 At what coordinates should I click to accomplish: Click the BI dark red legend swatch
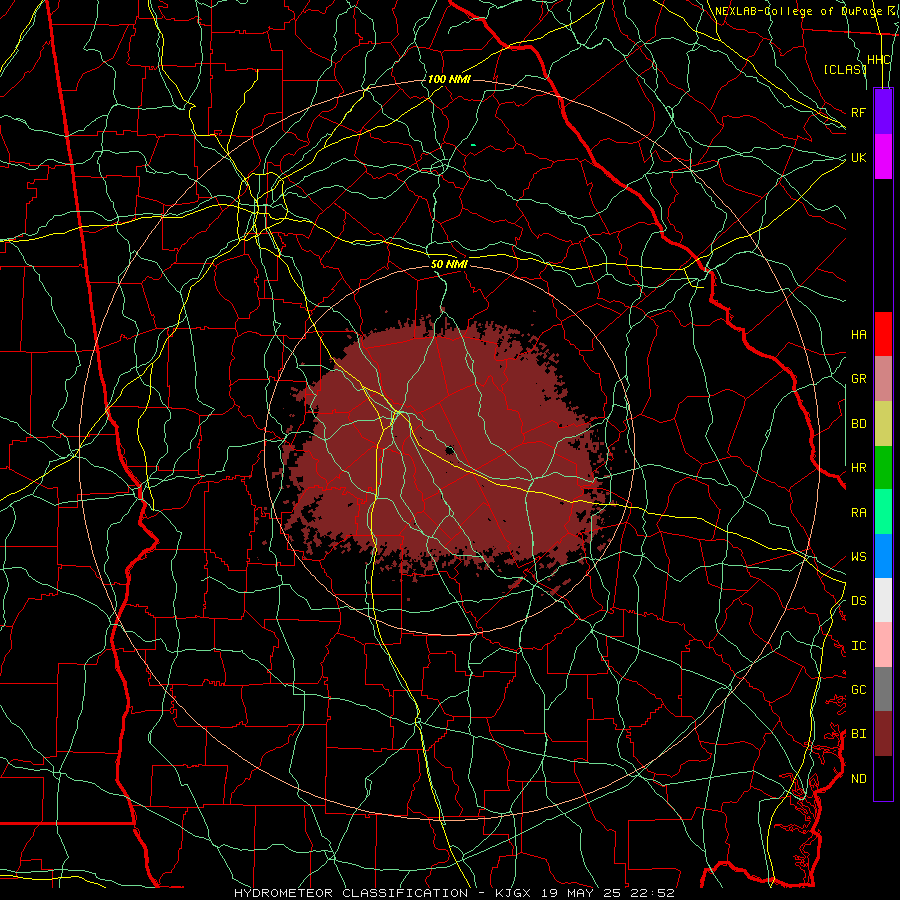(883, 734)
